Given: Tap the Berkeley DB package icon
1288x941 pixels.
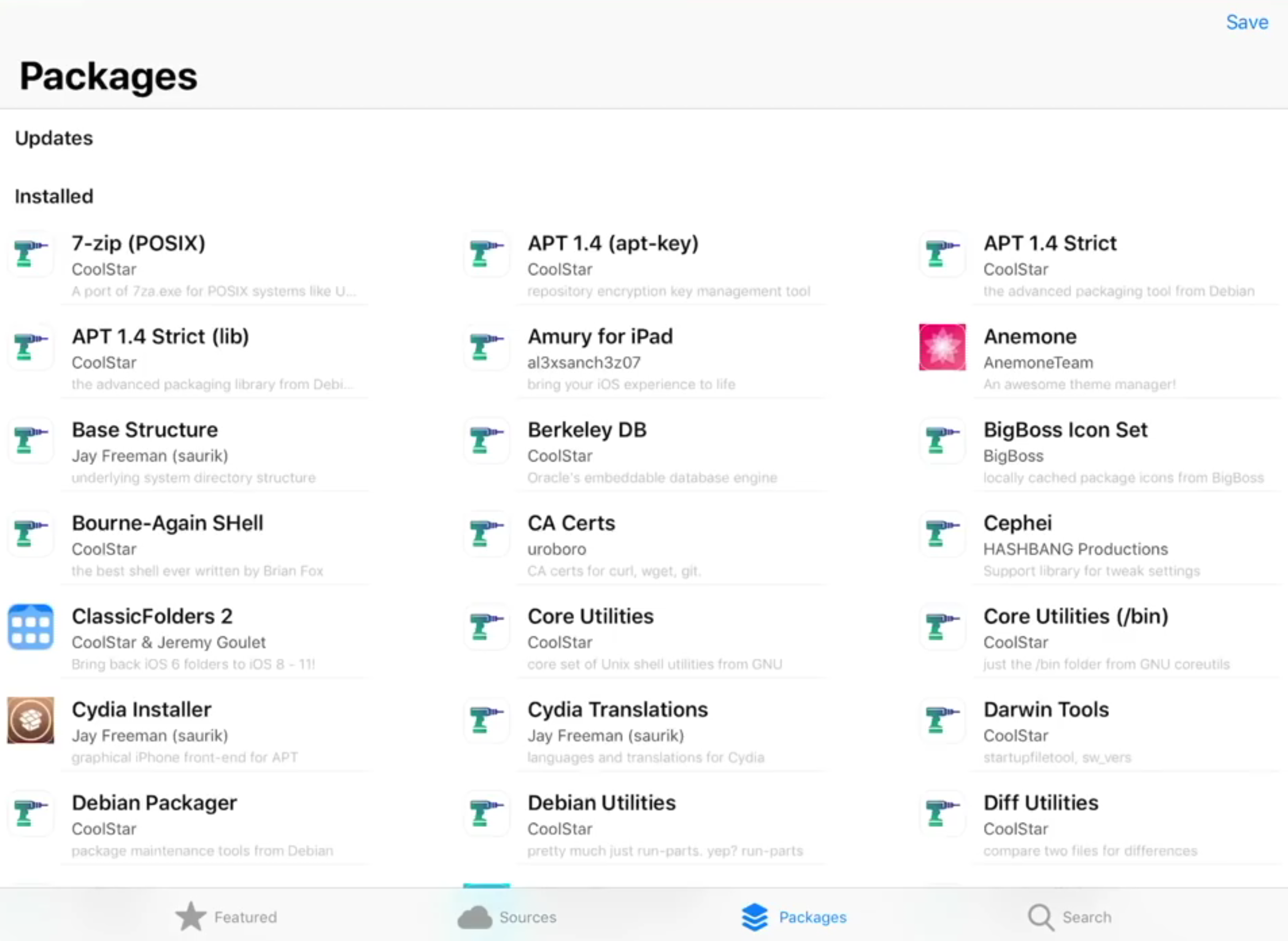Looking at the screenshot, I should pyautogui.click(x=486, y=440).
